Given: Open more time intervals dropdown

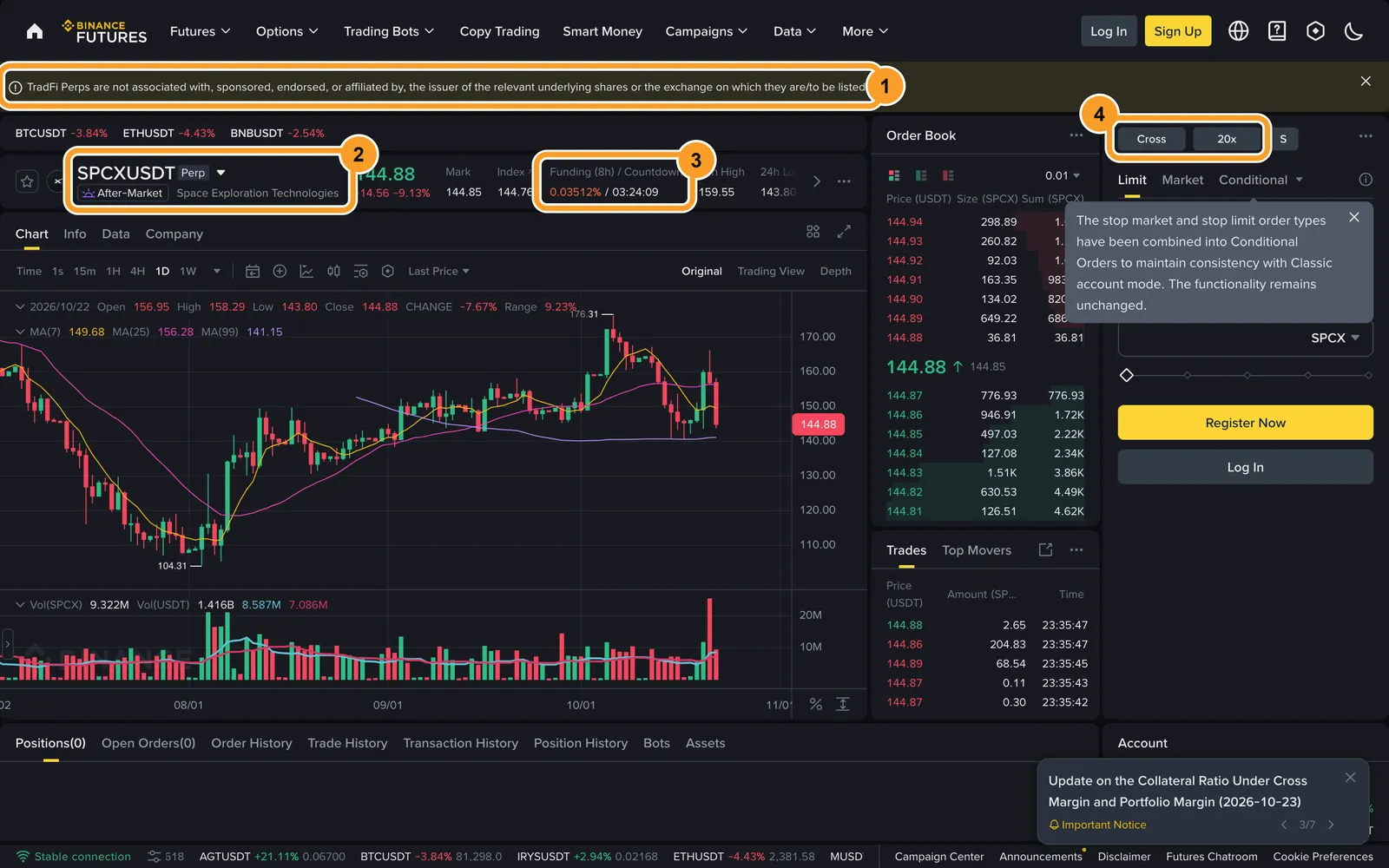Looking at the screenshot, I should pos(216,271).
